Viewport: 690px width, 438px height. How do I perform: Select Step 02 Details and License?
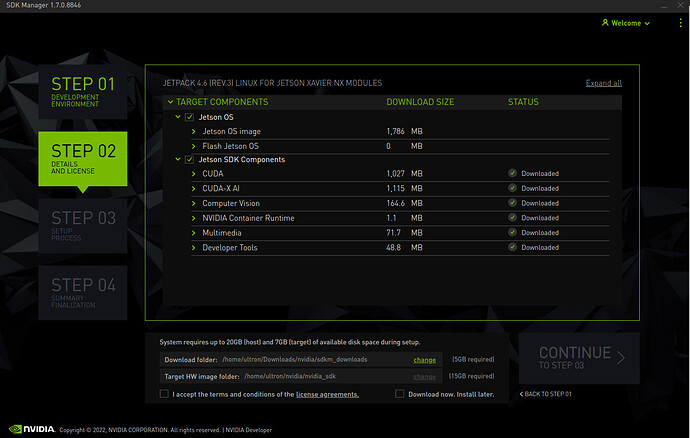tap(83, 158)
